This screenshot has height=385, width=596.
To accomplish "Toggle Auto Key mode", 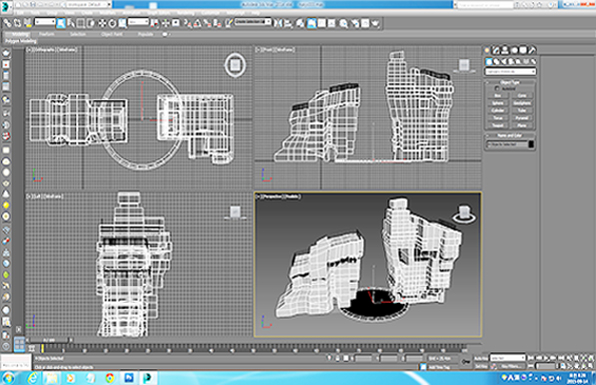I will click(480, 358).
